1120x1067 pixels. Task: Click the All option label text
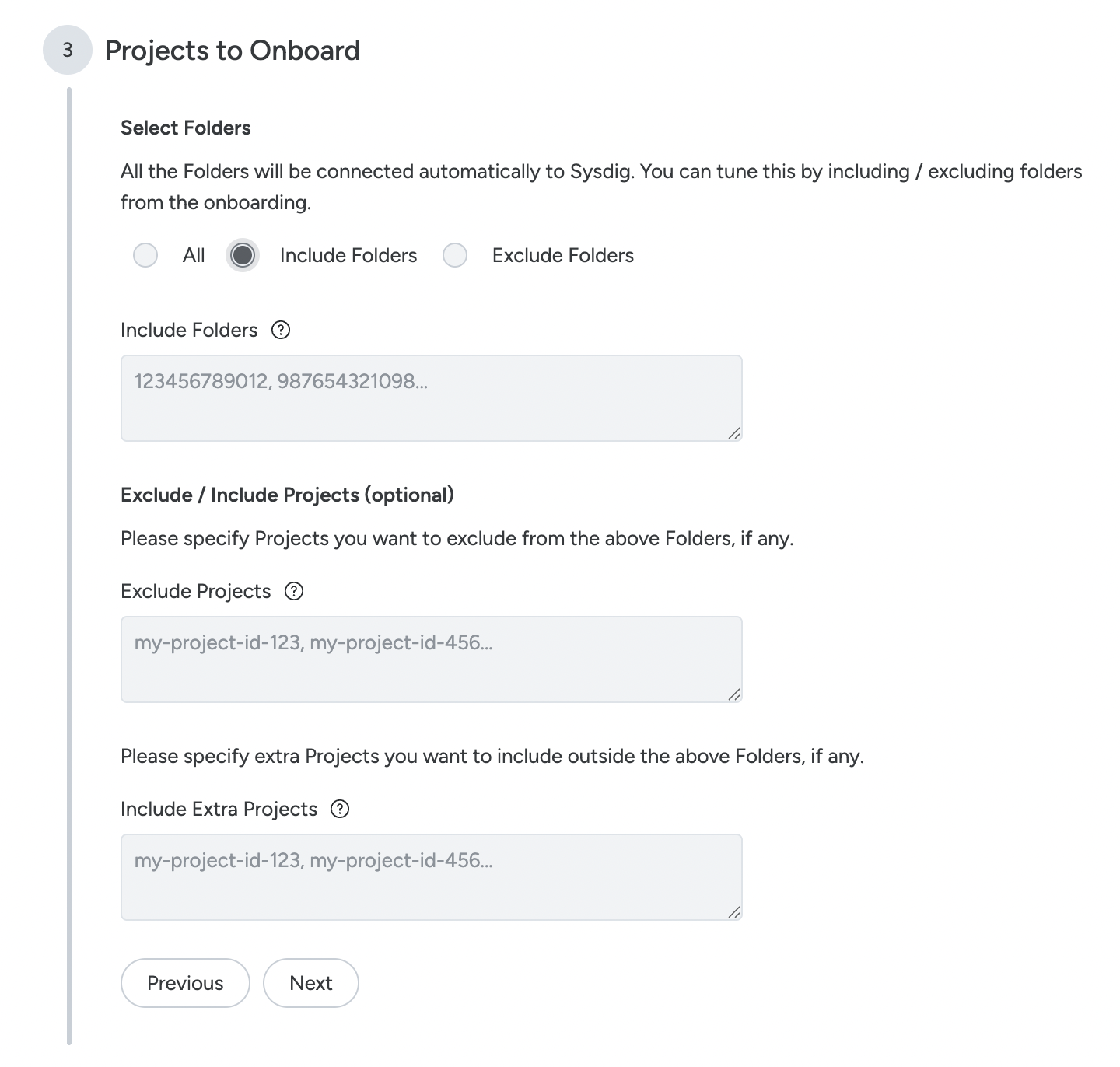coord(194,256)
